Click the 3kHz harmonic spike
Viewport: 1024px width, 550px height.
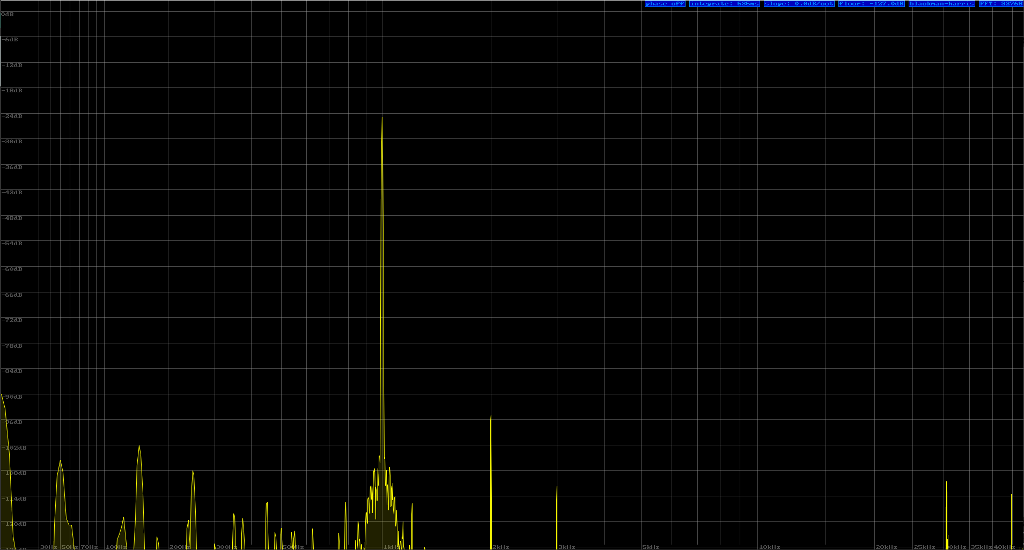556,516
